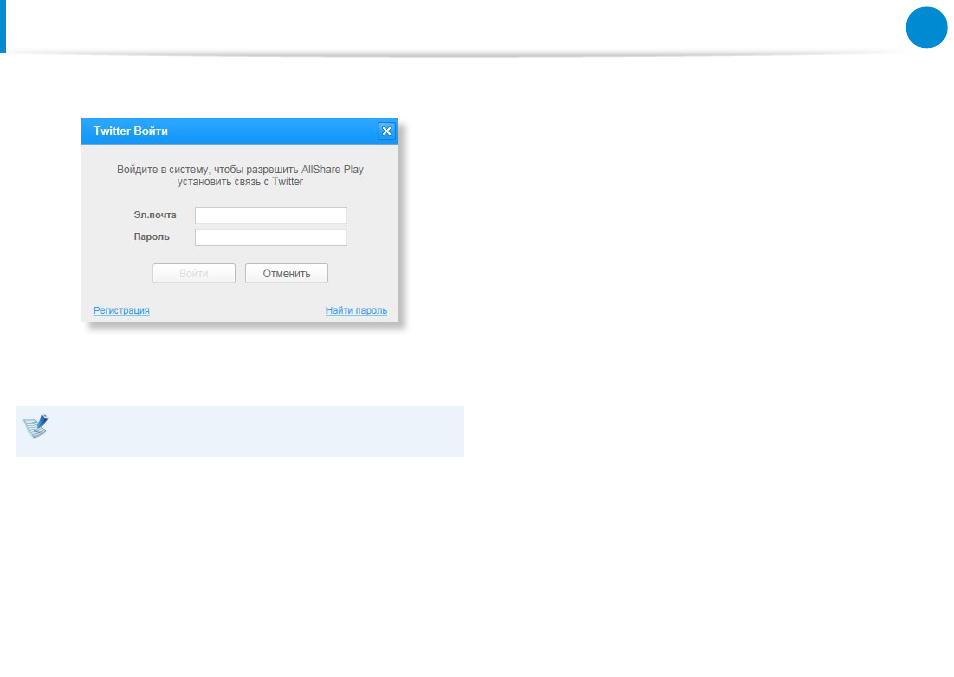The width and height of the screenshot is (954, 677).
Task: Click the blue vertical header accent bar
Action: click(3, 26)
